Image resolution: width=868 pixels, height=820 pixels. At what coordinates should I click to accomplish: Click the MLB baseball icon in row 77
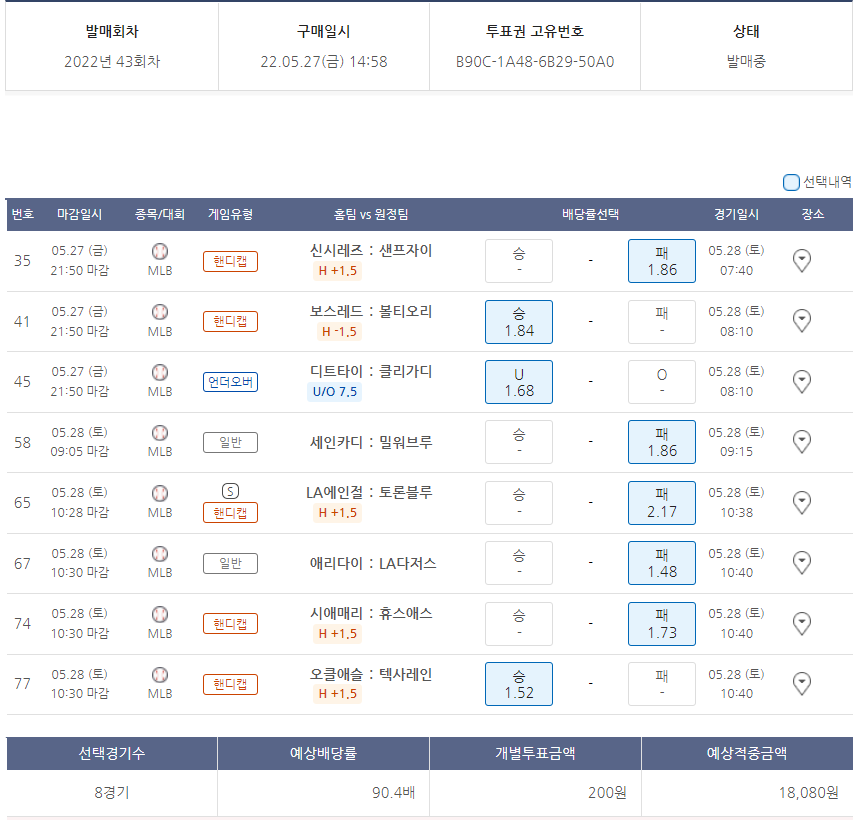click(160, 674)
